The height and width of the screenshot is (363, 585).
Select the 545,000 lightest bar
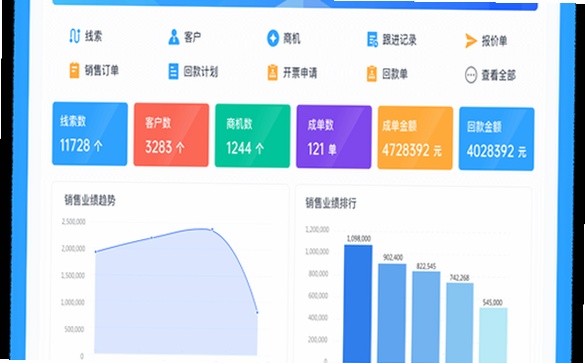pyautogui.click(x=493, y=335)
